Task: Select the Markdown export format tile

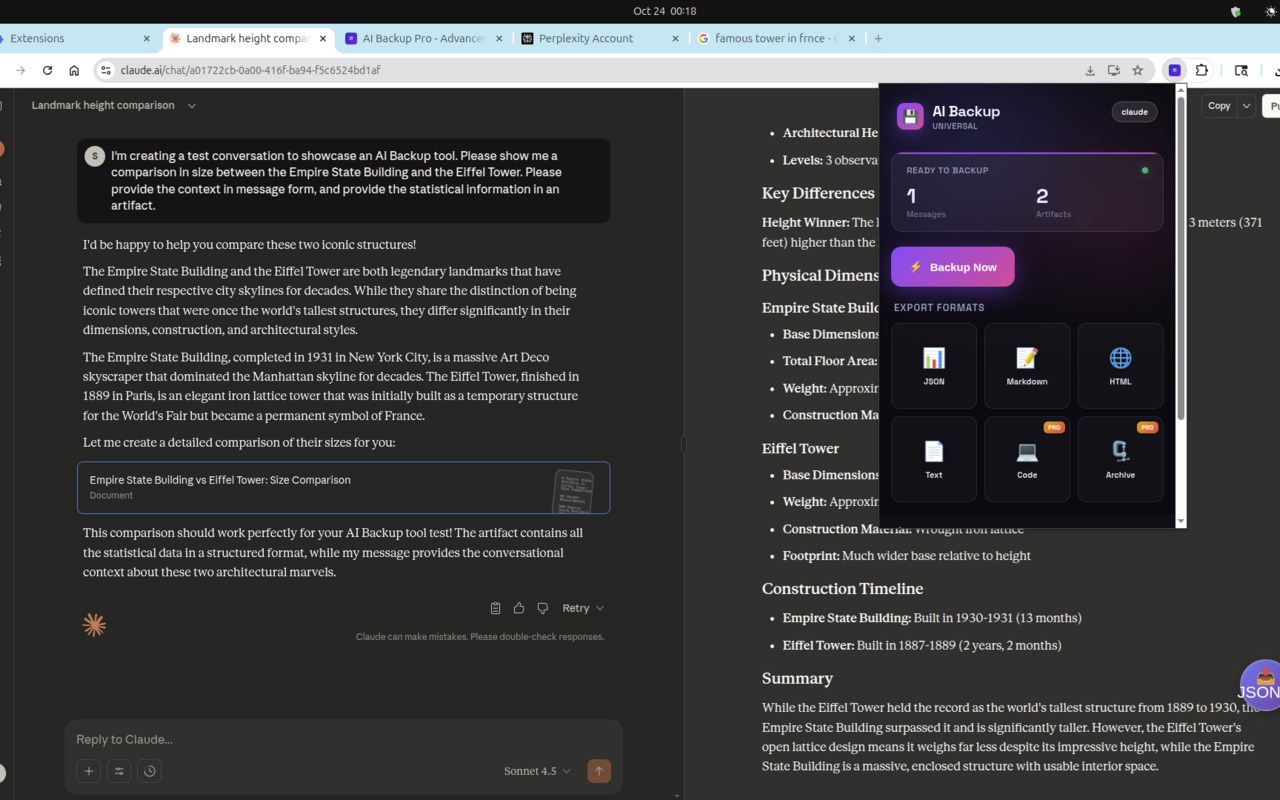Action: (1027, 366)
